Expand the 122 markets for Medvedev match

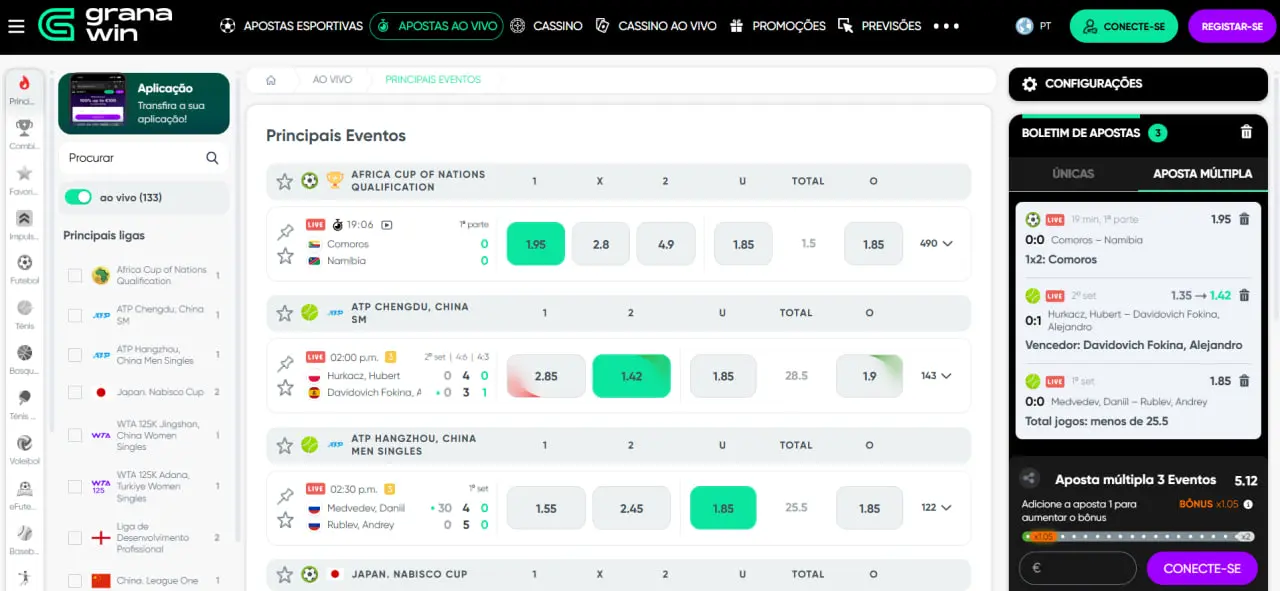click(936, 508)
